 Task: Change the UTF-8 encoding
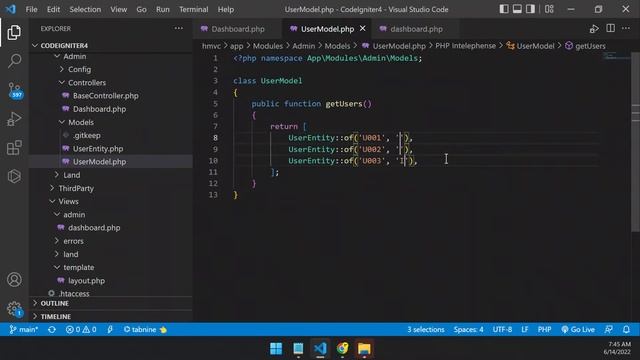[x=502, y=329]
